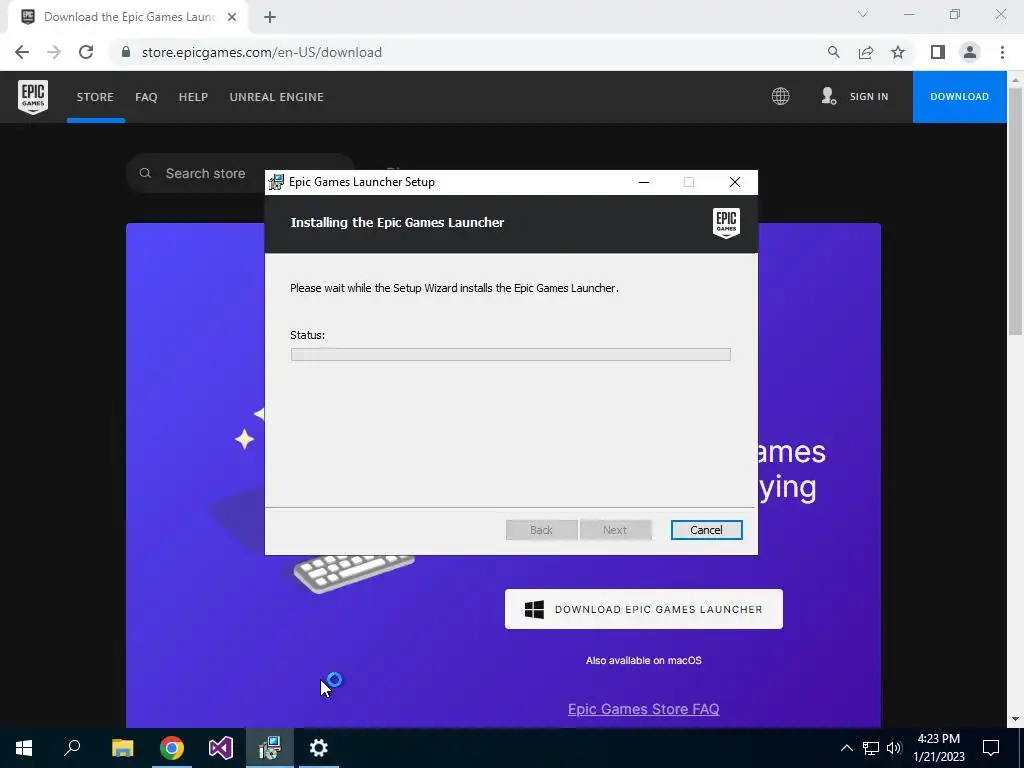Minimize the Epic Games Launcher Setup dialog
The image size is (1024, 768).
tap(644, 182)
